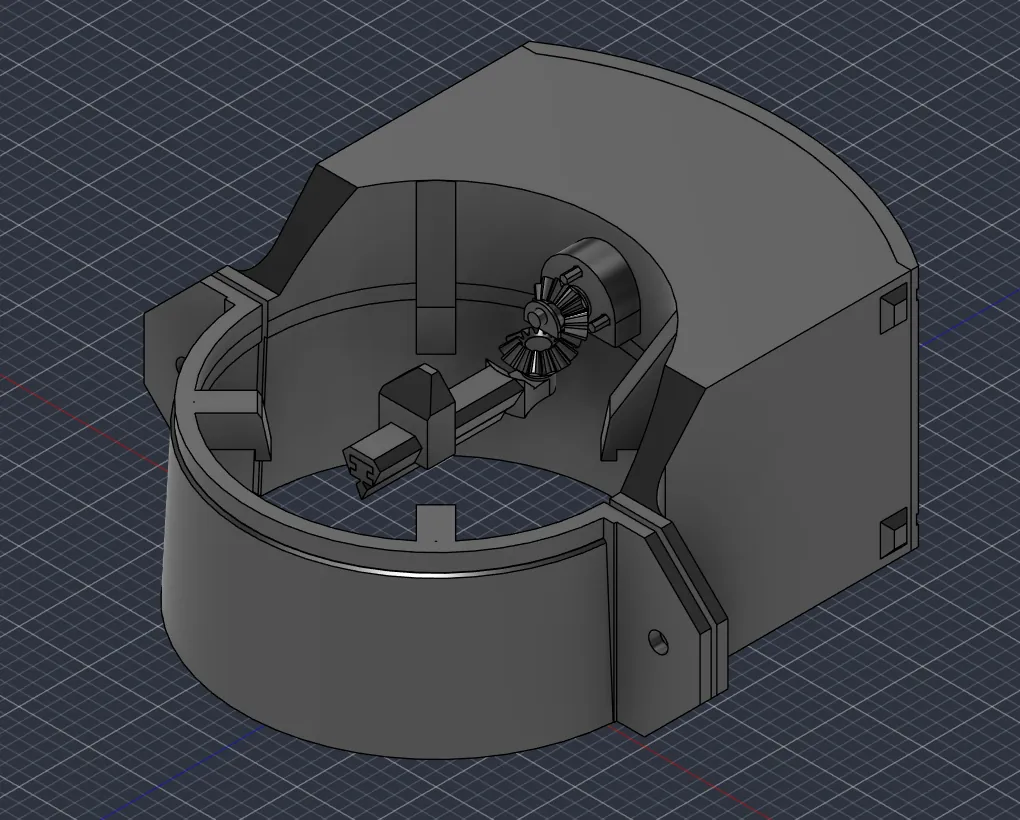This screenshot has width=1020, height=820.
Task: Select the T-slot end of the shaft
Action: [360, 470]
